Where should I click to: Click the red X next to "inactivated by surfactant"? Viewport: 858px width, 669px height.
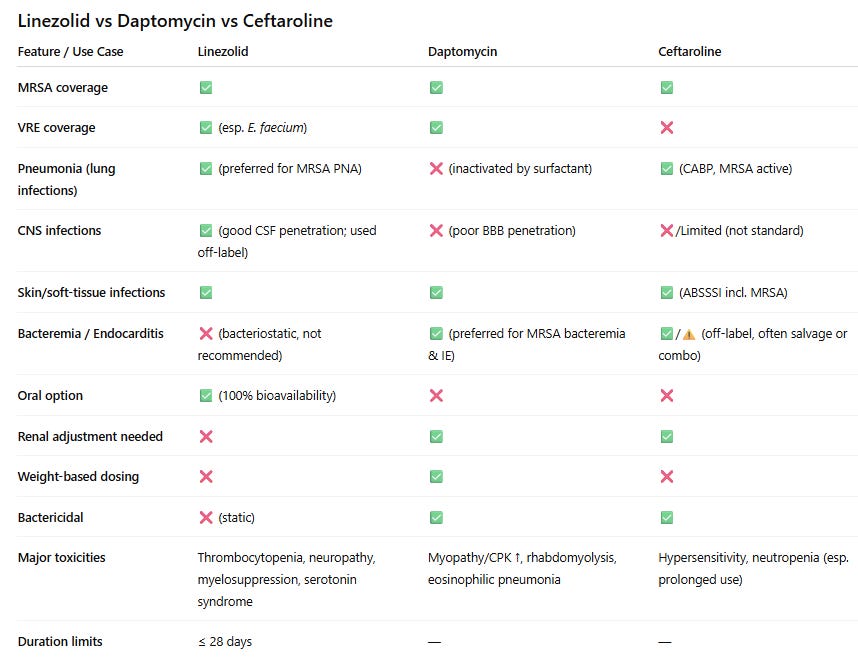coord(436,168)
